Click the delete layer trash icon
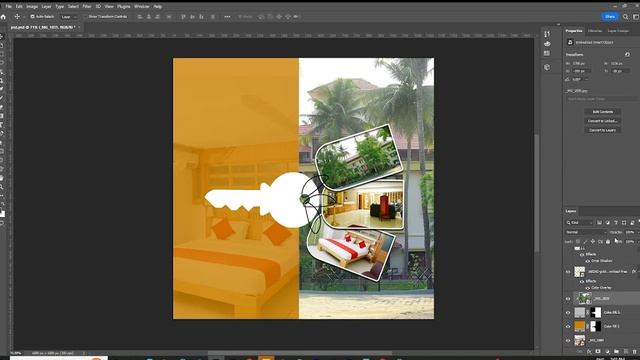640x360 pixels. [635, 351]
